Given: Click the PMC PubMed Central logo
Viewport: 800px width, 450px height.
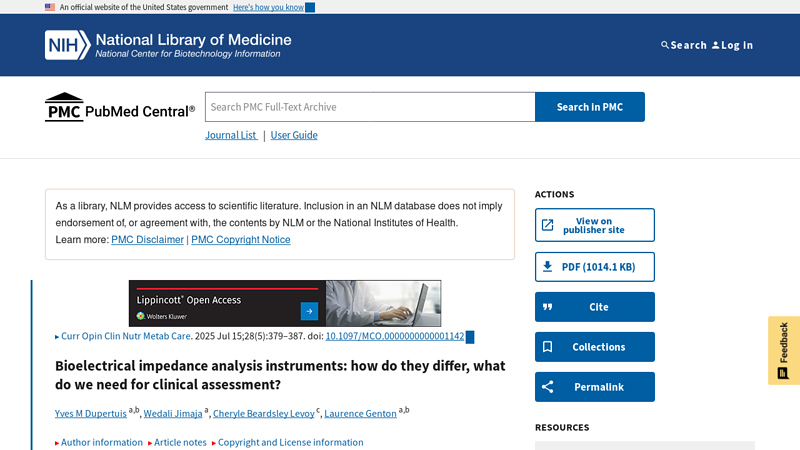Looking at the screenshot, I should 120,108.
